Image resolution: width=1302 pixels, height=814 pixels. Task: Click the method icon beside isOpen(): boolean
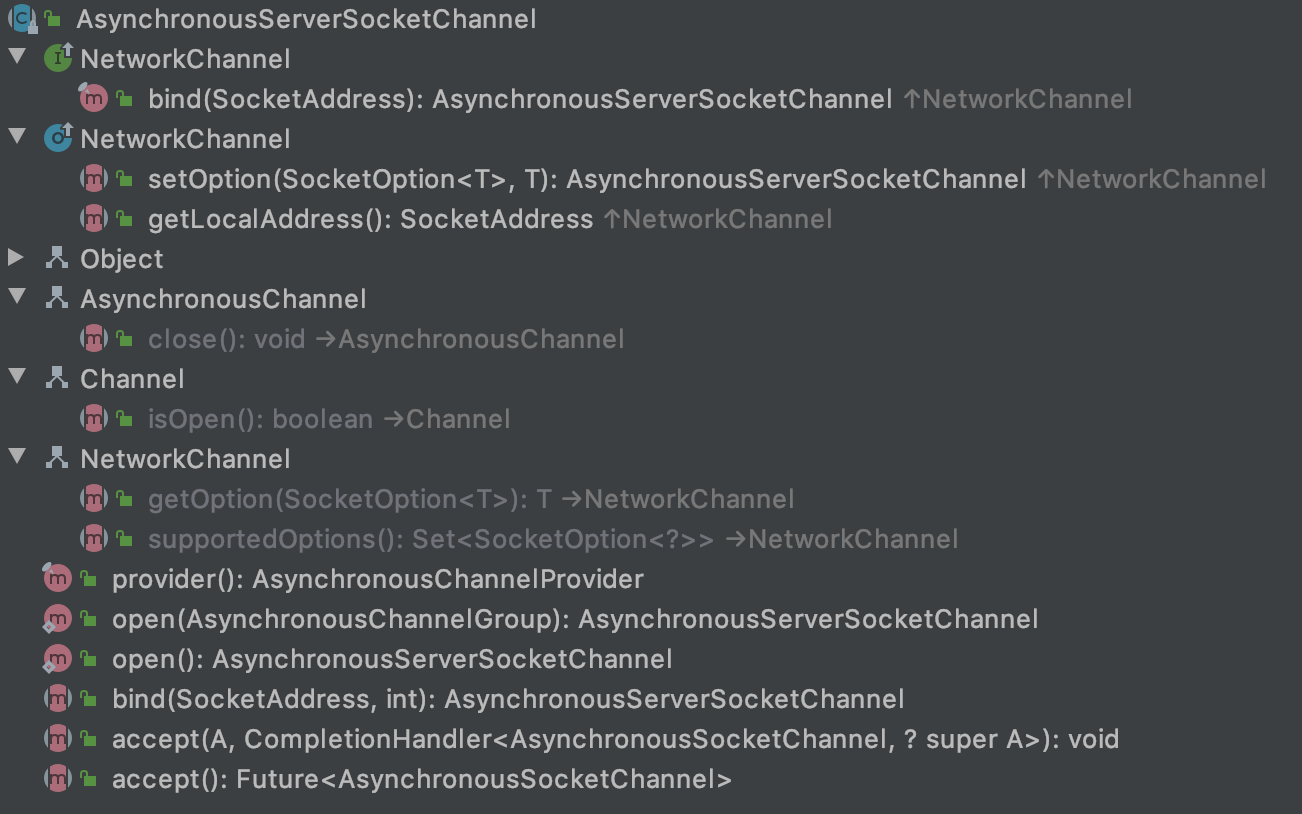(95, 418)
